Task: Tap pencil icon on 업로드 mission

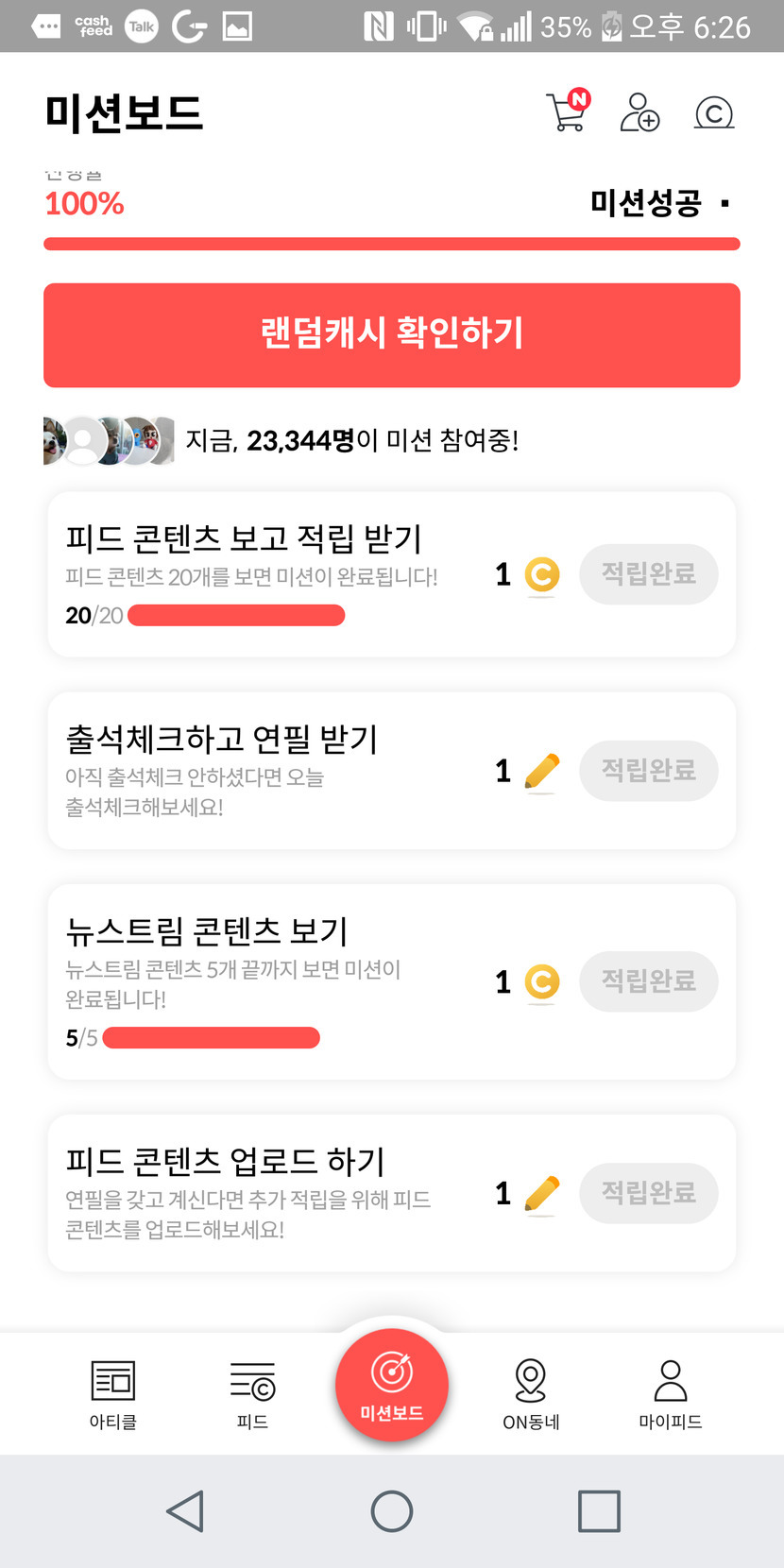Action: pos(541,1194)
